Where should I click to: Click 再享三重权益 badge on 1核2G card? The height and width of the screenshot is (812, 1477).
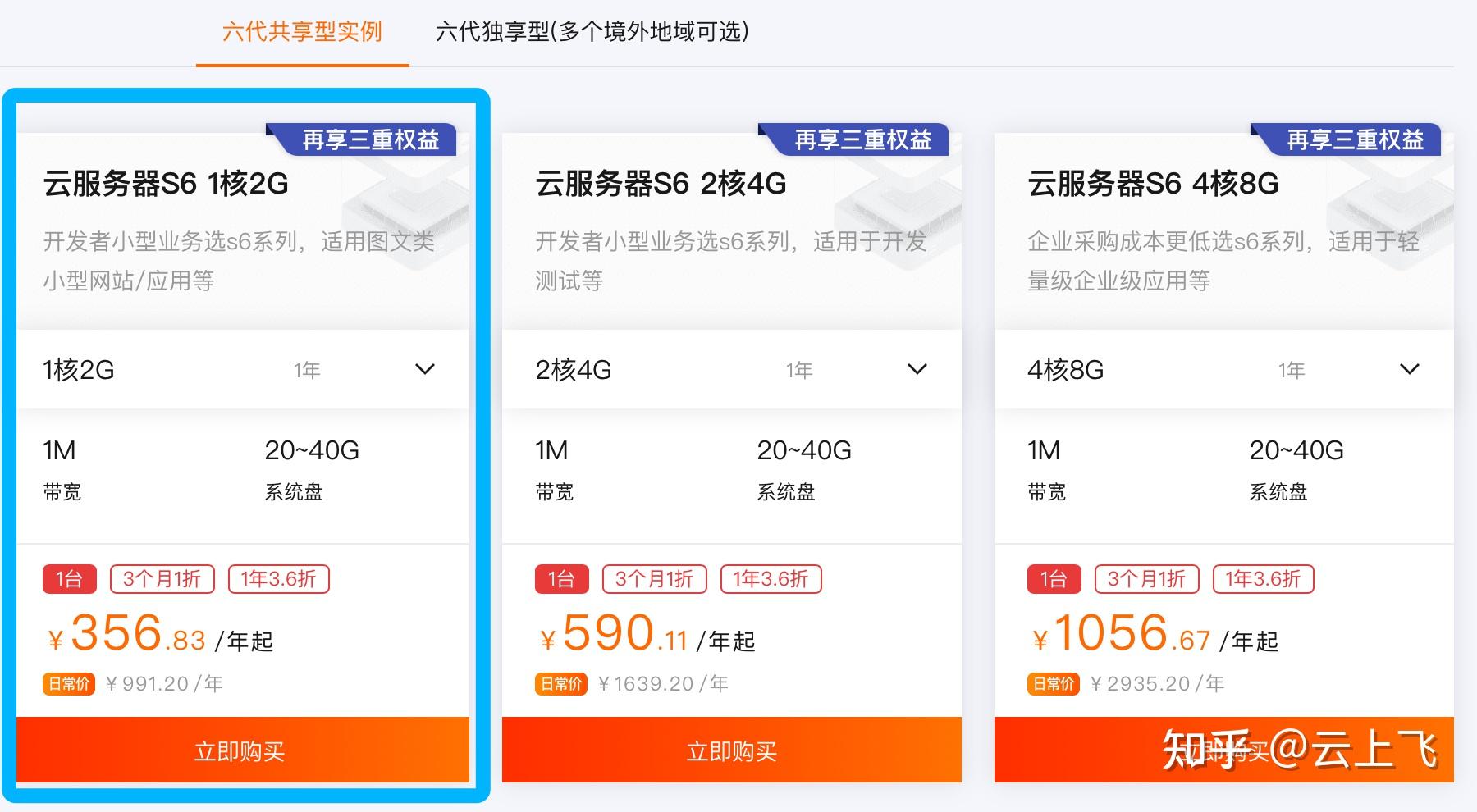coord(370,140)
